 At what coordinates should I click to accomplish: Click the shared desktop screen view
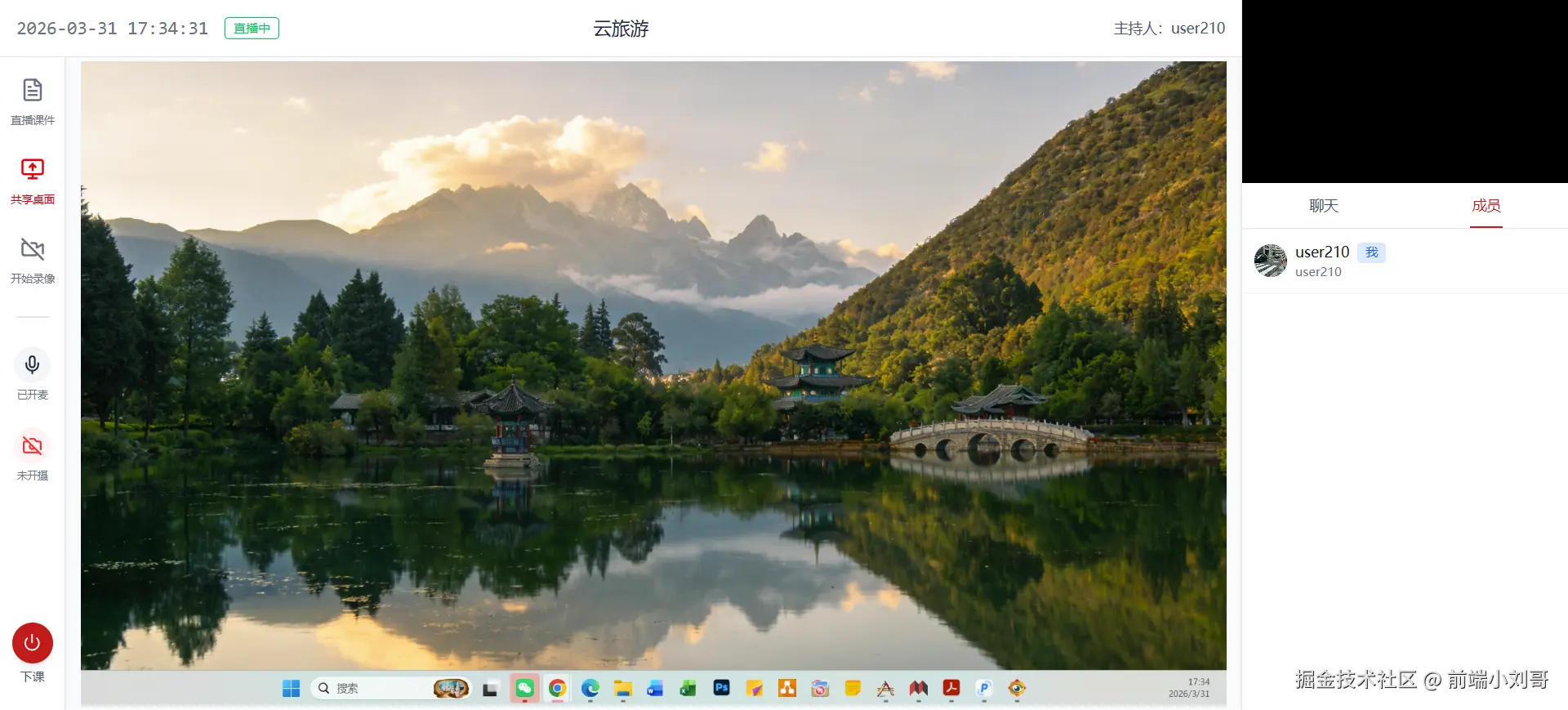coord(653,382)
